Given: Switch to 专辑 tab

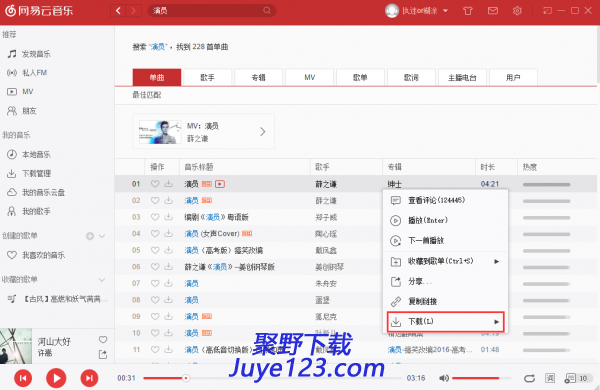Looking at the screenshot, I should point(258,78).
